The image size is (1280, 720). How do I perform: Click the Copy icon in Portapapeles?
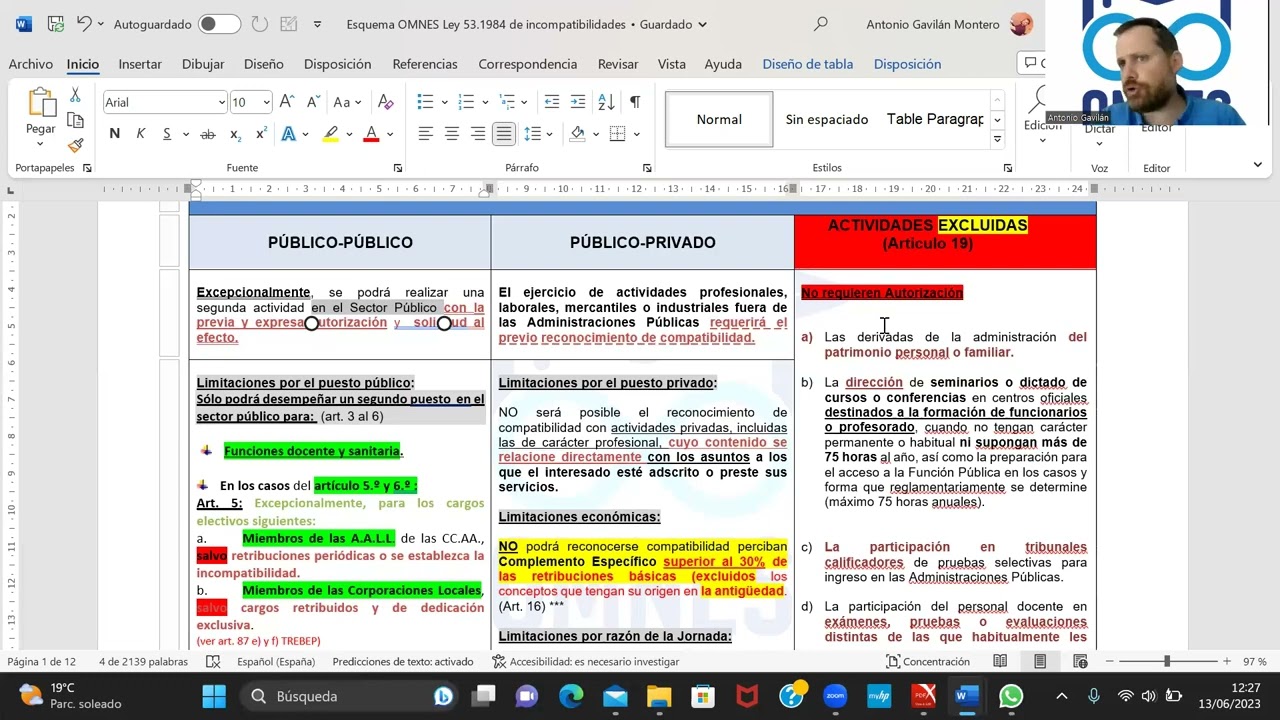(x=75, y=120)
